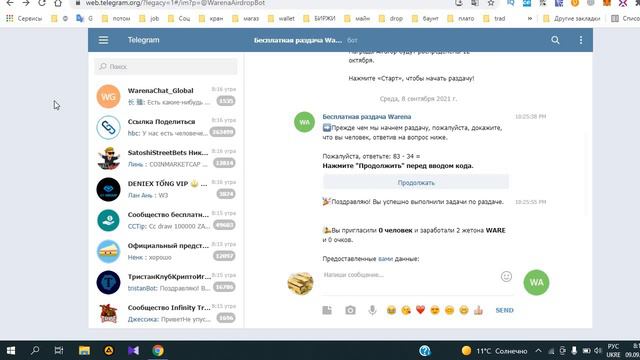640x360 pixels.
Task: Click the Telegram logo text
Action: (x=143, y=40)
